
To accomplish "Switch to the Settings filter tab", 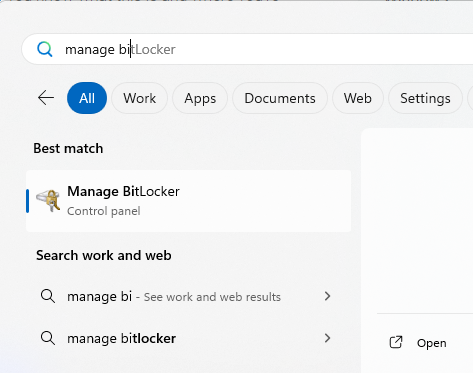I will pos(425,98).
